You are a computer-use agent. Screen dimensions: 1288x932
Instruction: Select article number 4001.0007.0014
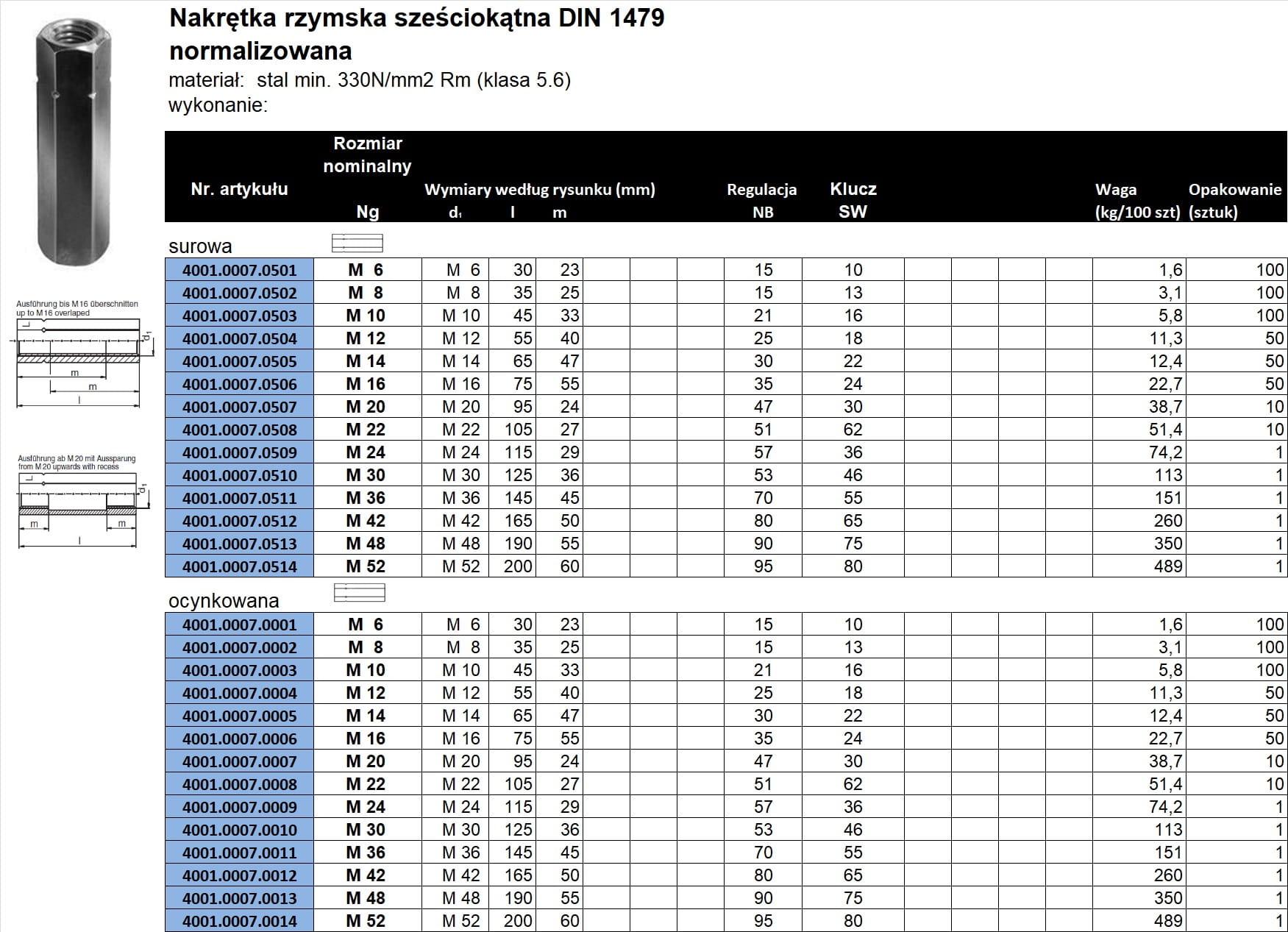pyautogui.click(x=240, y=921)
